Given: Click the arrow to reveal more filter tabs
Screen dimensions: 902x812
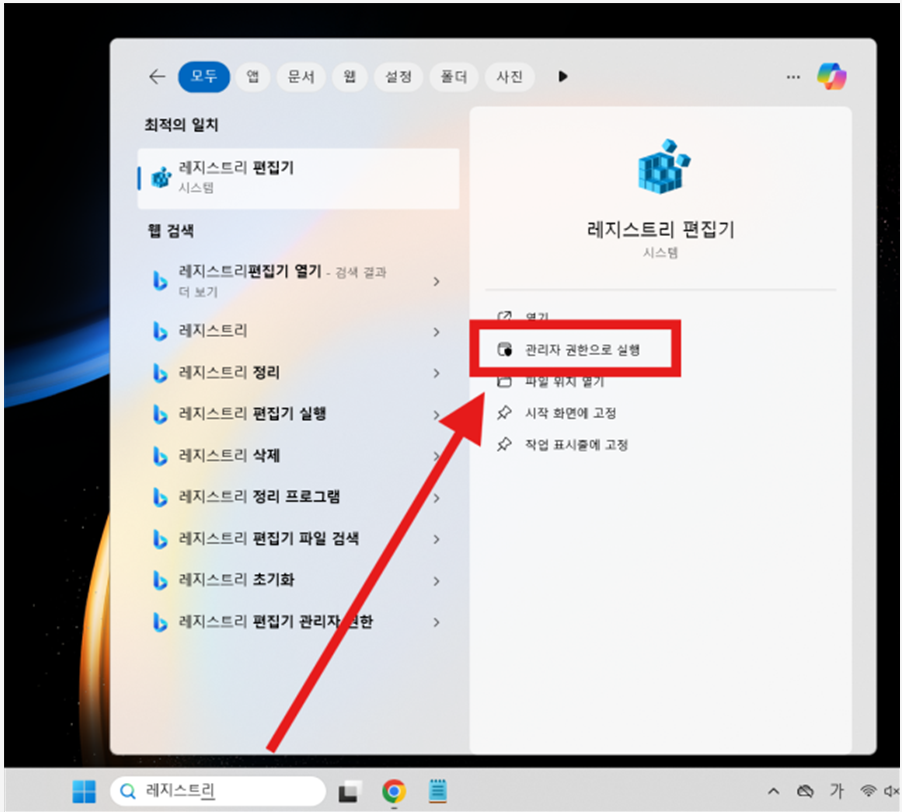Looking at the screenshot, I should [562, 76].
